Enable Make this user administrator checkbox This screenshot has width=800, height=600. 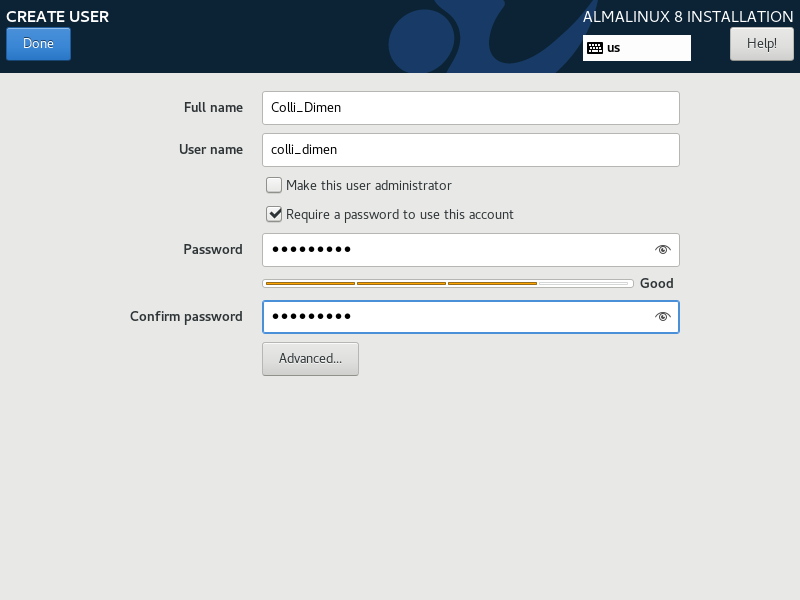[274, 185]
